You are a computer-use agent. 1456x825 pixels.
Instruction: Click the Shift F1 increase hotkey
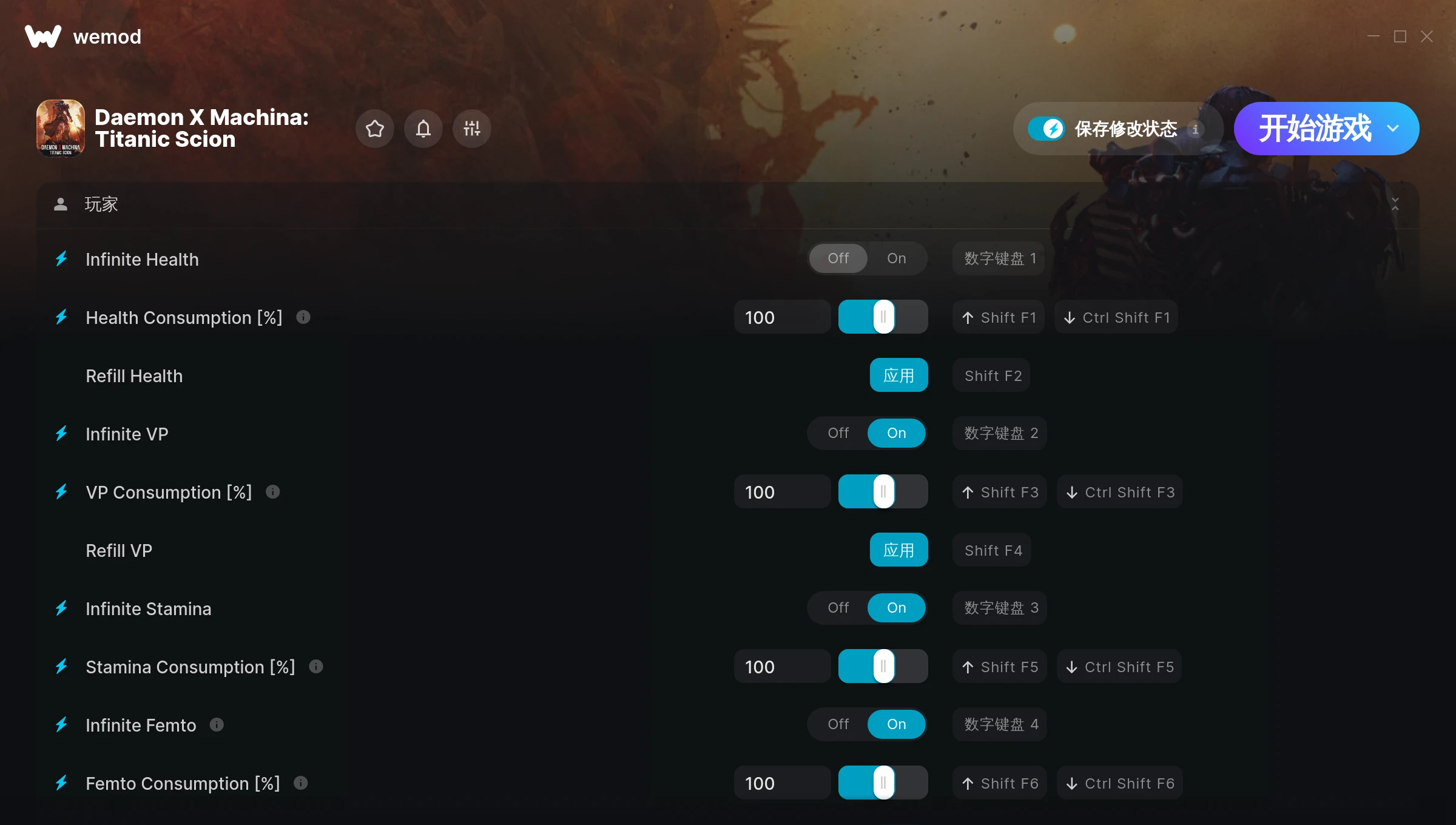[999, 317]
